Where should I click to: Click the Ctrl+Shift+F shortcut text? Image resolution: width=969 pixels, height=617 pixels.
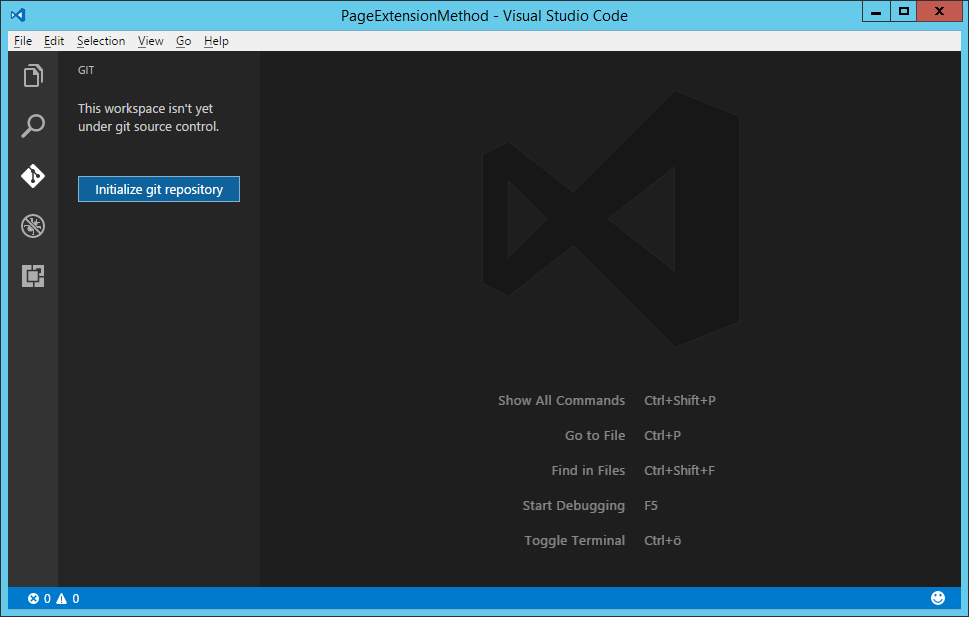tap(679, 470)
